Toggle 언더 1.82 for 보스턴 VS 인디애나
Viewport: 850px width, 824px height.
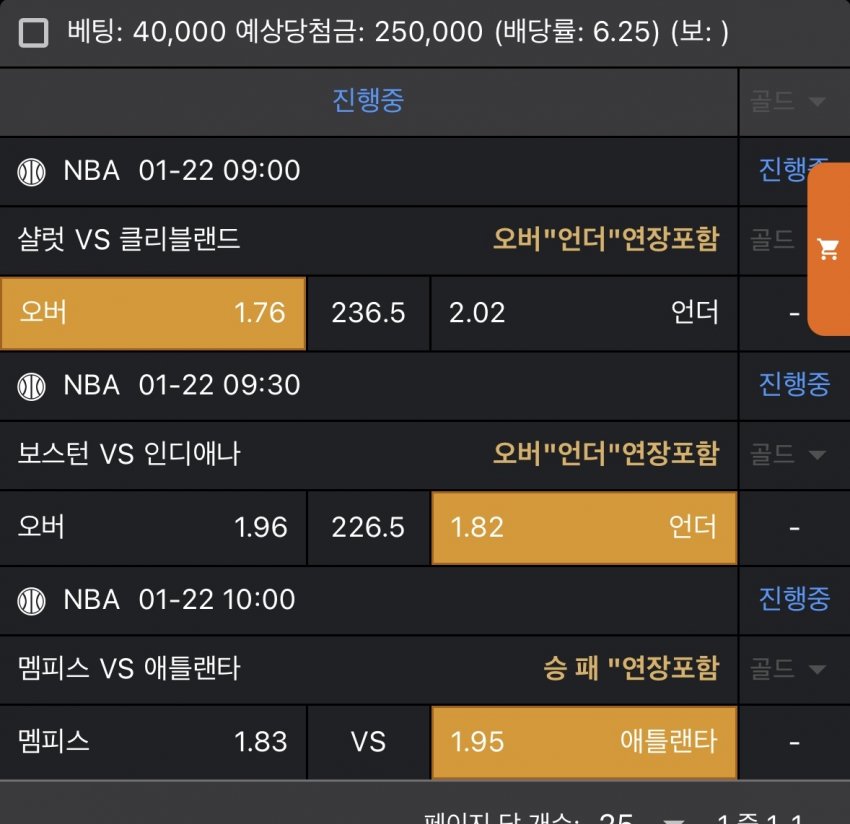point(584,527)
